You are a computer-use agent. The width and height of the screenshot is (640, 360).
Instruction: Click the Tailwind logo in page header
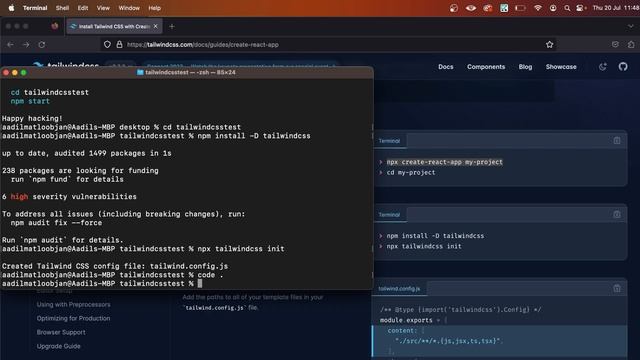point(66,66)
